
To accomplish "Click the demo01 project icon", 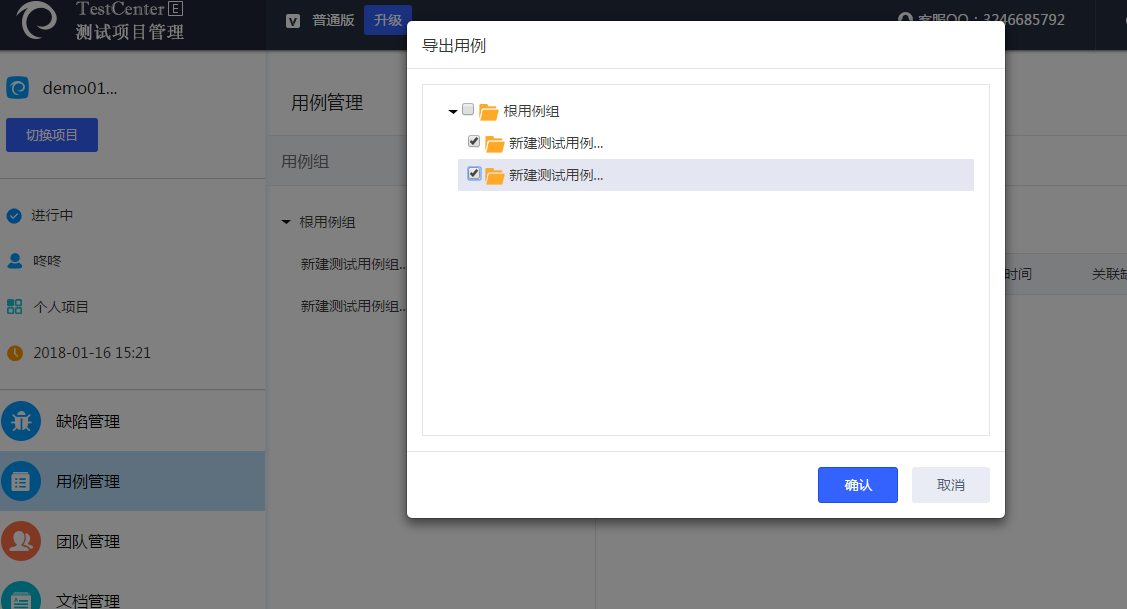I will pos(17,88).
